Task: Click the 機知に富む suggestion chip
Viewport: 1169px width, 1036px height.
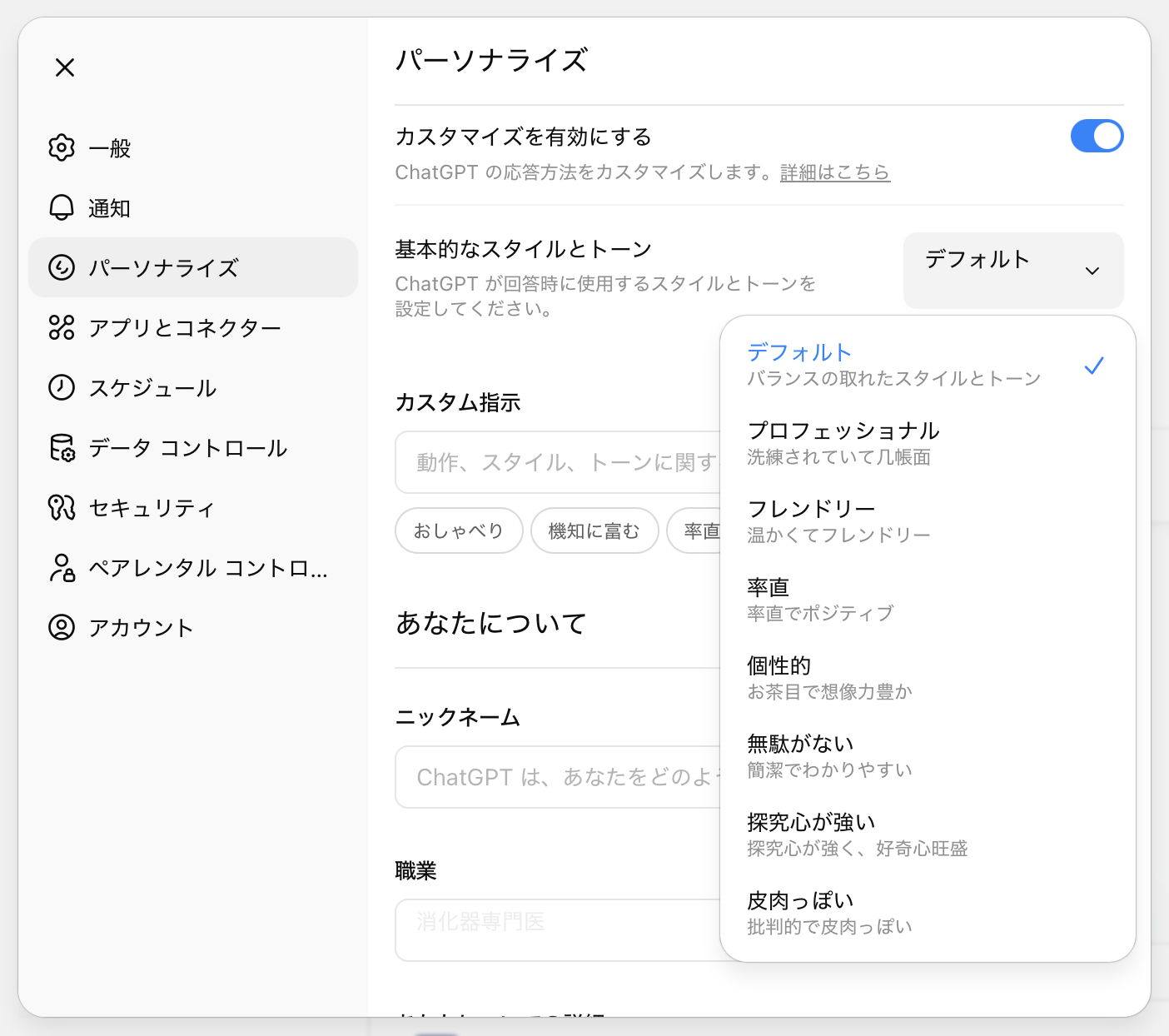Action: [594, 530]
